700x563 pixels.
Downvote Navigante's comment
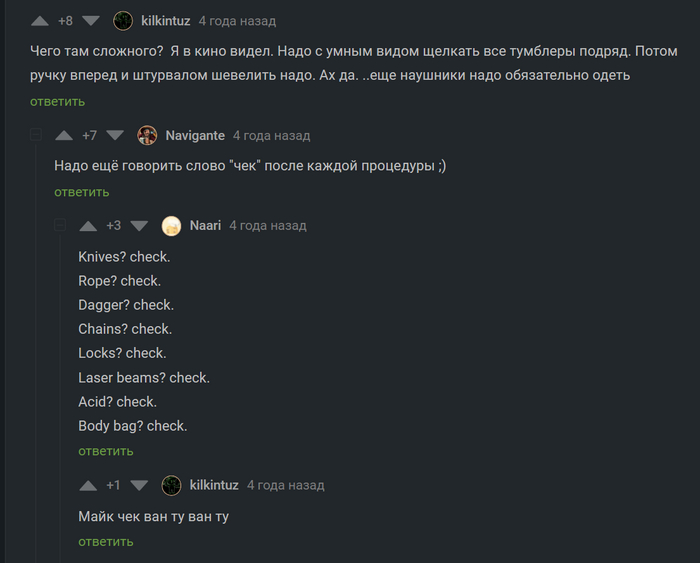point(115,136)
